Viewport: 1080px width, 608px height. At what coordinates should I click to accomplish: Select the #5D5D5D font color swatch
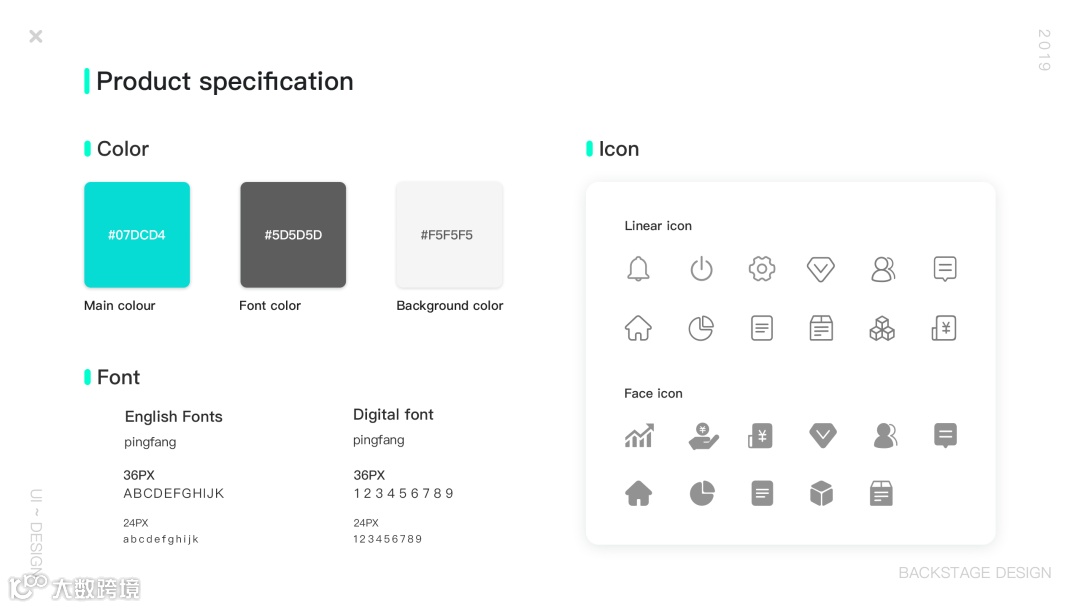coord(293,235)
